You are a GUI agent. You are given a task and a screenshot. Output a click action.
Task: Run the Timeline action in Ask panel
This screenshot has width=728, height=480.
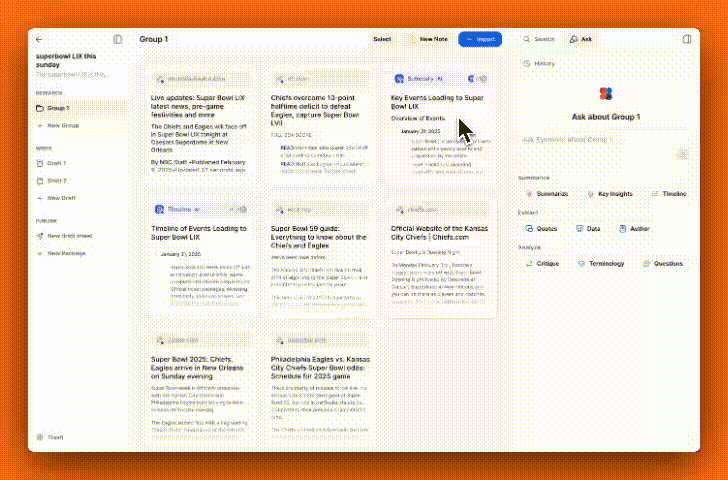669,194
